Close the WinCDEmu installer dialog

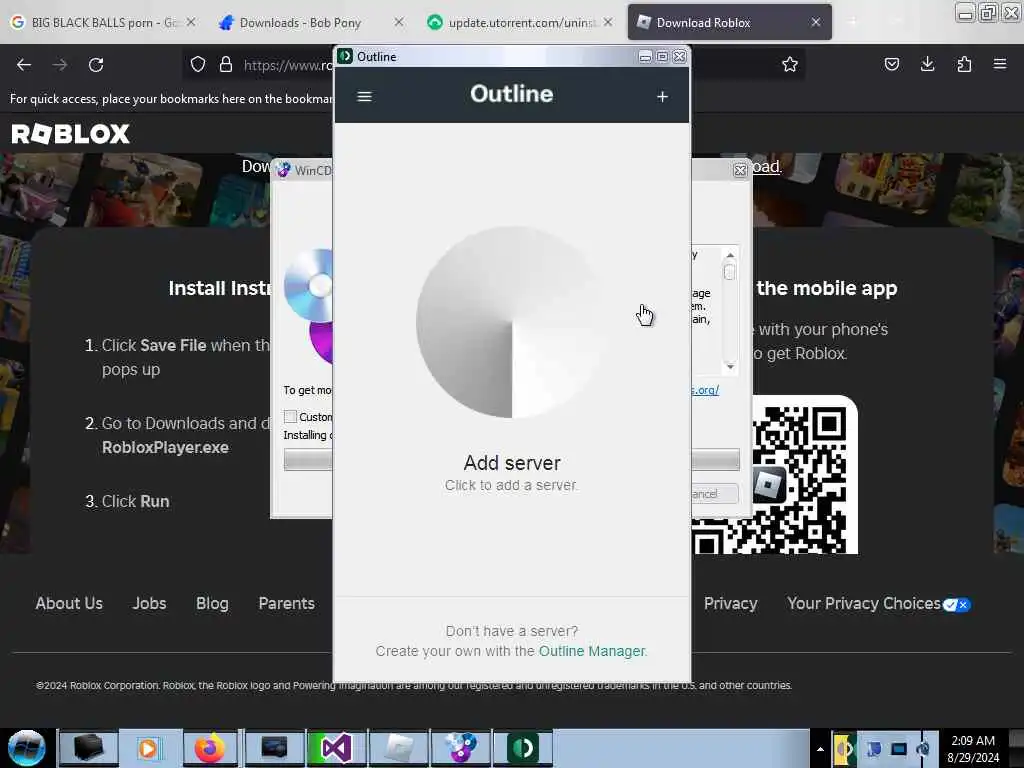pos(739,170)
